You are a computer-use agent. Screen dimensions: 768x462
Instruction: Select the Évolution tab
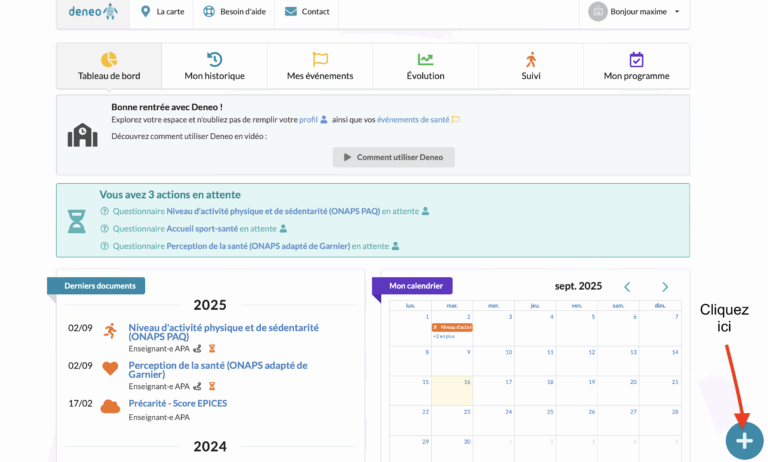[x=425, y=66]
